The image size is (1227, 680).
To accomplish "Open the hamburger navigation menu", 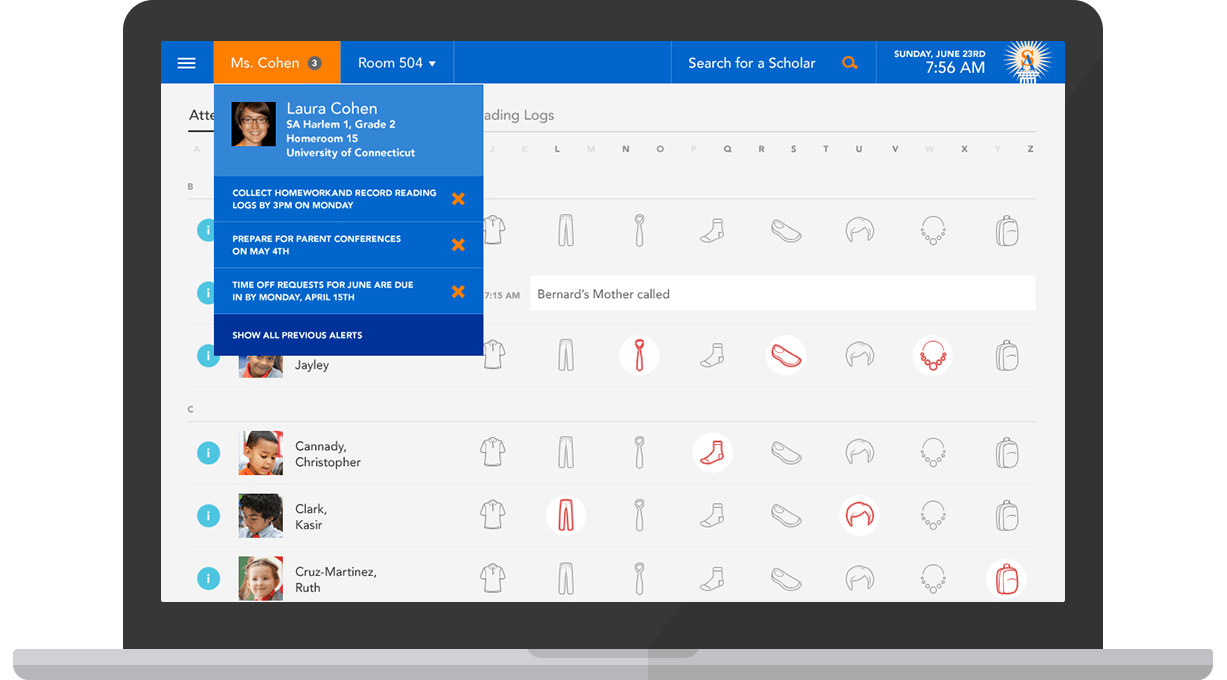I will [x=187, y=62].
